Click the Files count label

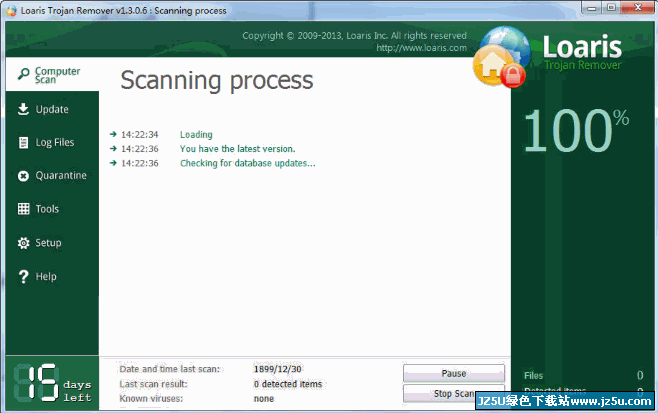pos(533,375)
